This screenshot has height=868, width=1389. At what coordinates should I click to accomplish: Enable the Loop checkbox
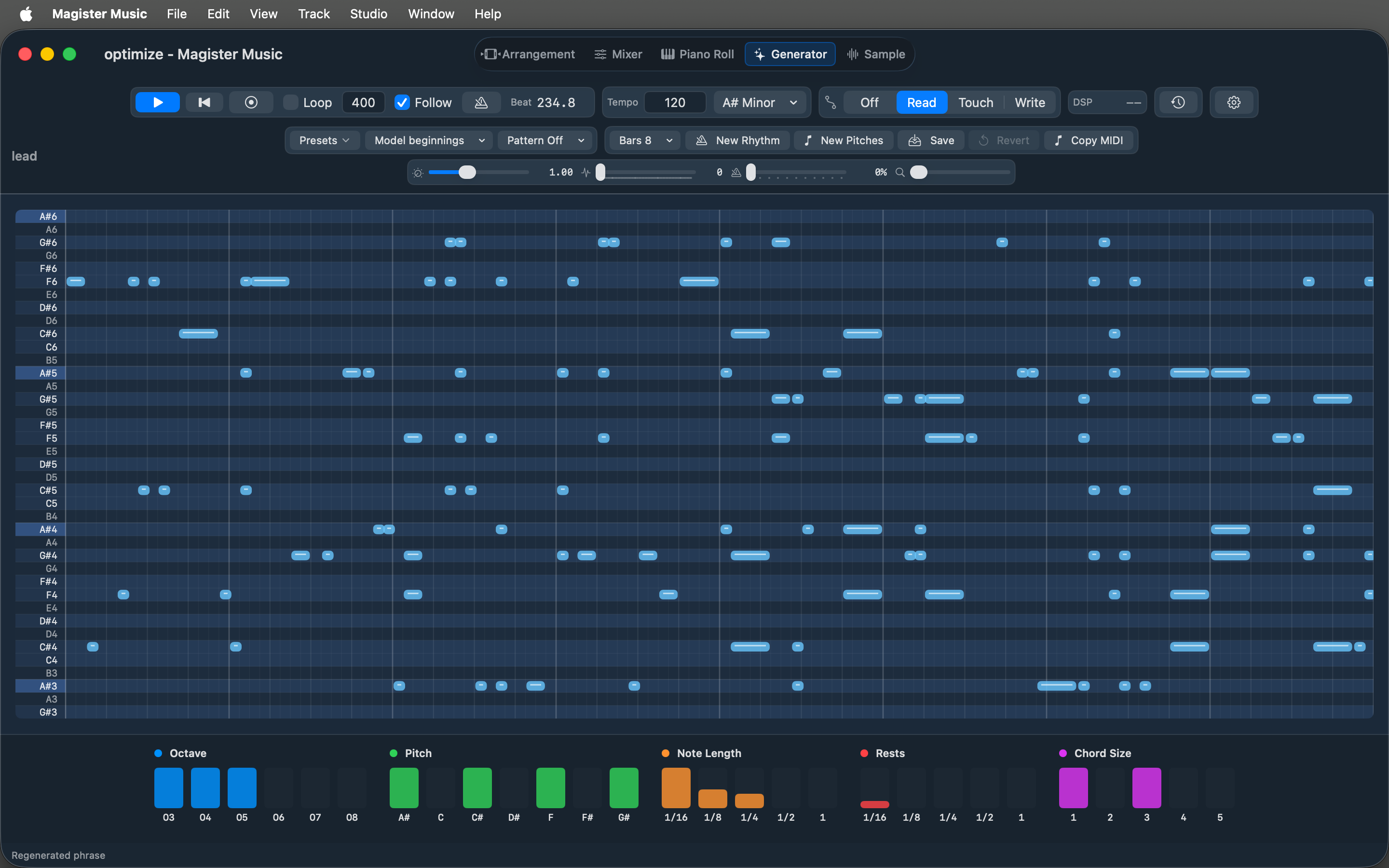[x=290, y=102]
